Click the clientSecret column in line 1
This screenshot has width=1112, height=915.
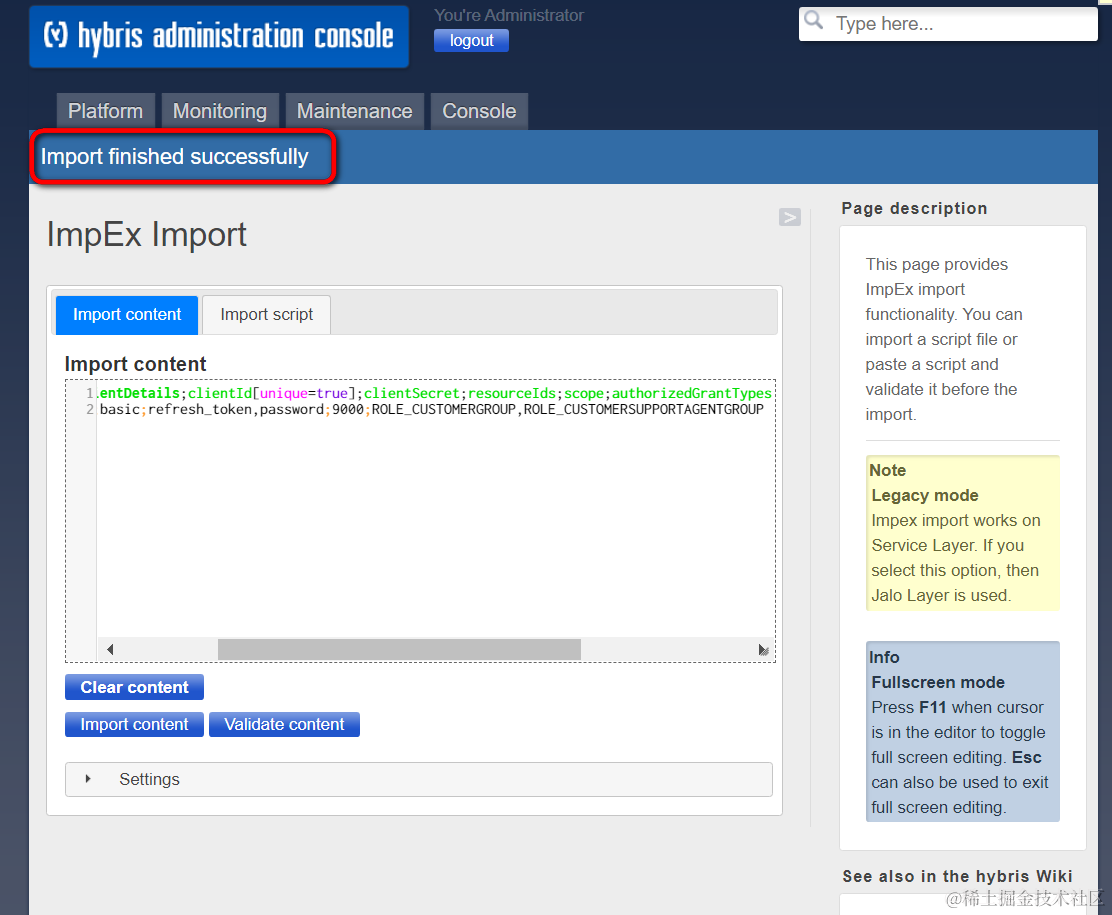[411, 393]
